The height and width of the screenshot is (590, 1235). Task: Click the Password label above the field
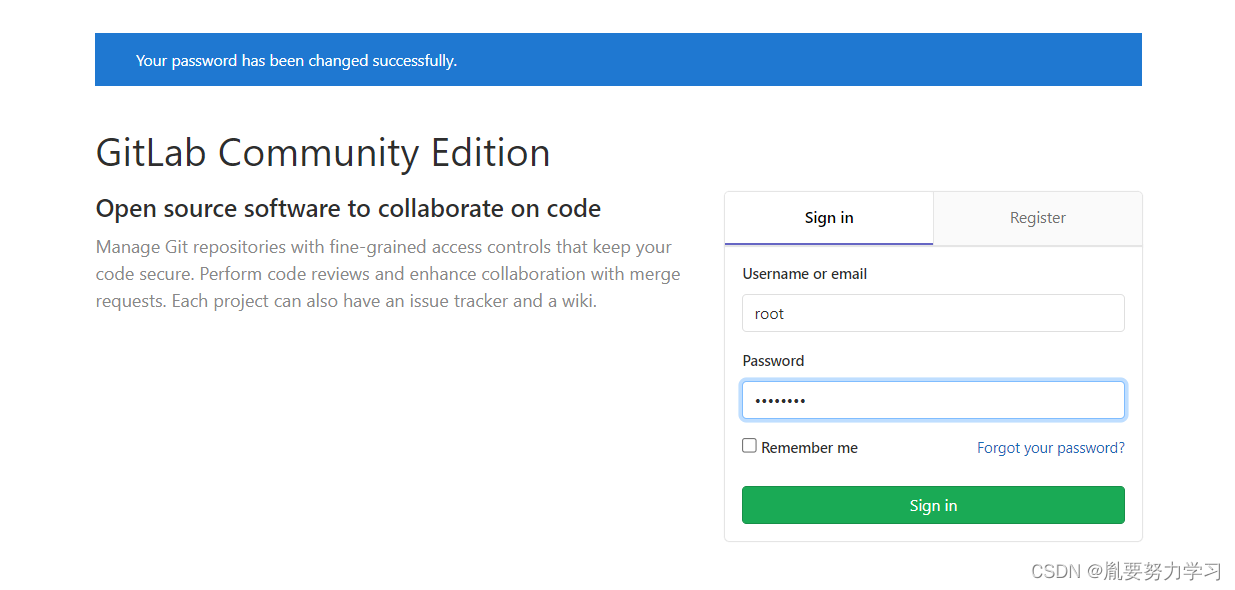pyautogui.click(x=773, y=361)
